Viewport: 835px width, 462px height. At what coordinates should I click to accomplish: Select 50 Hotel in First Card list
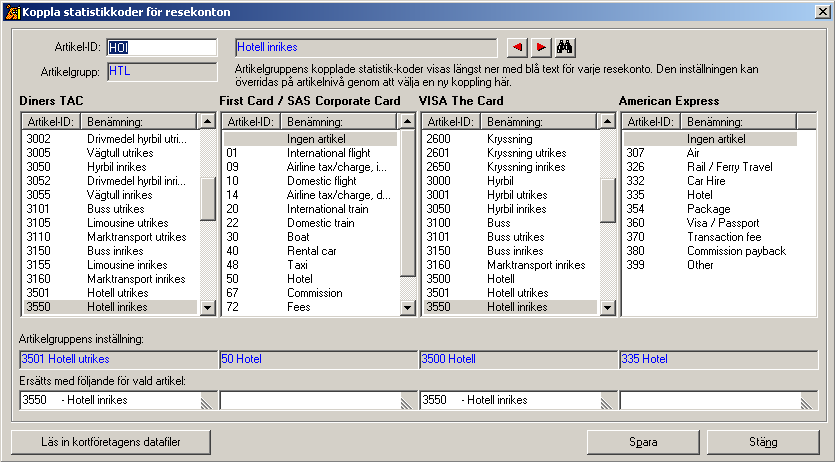click(310, 279)
